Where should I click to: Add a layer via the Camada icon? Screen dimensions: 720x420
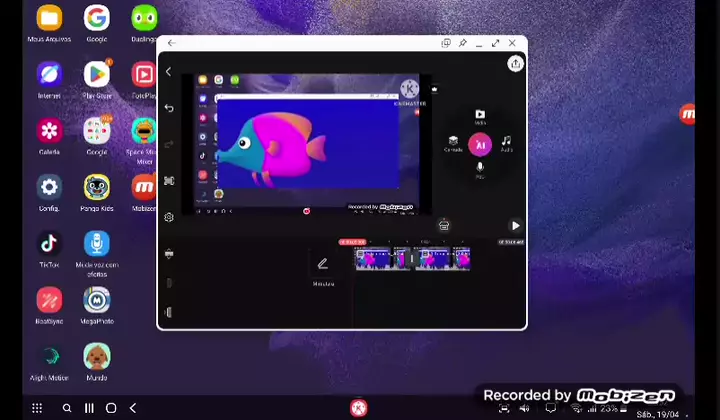click(x=453, y=143)
